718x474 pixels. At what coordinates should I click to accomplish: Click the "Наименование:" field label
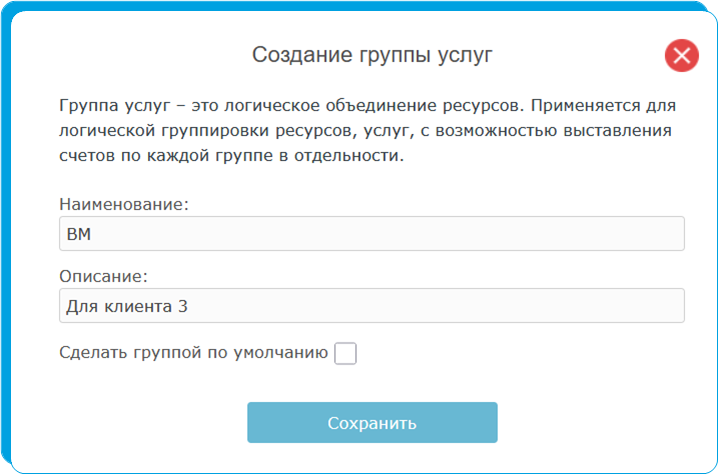click(124, 204)
